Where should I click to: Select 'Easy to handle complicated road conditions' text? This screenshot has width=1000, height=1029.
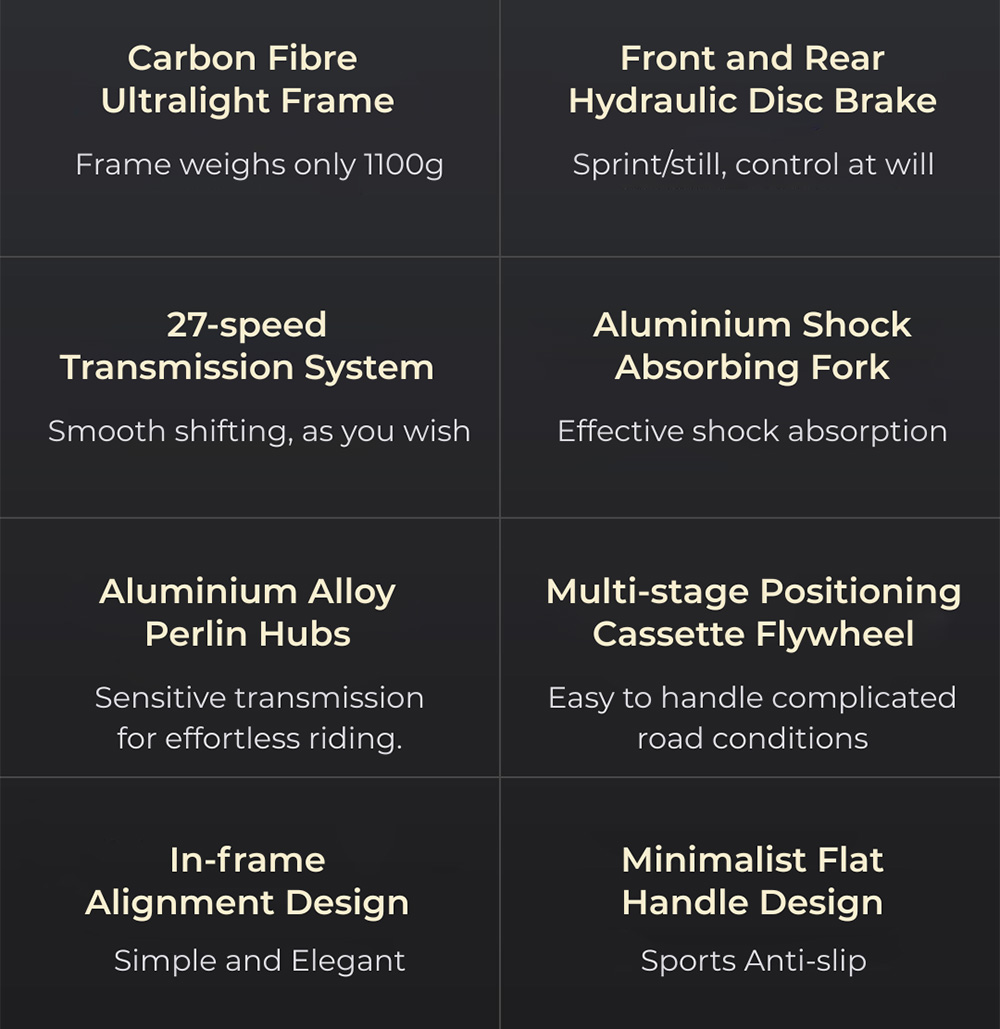click(752, 717)
